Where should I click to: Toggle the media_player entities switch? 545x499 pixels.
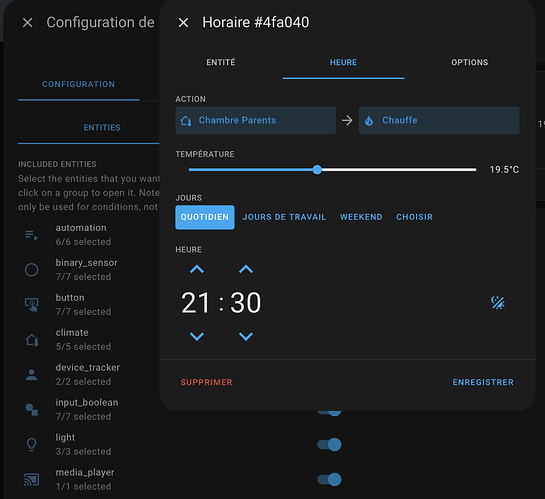coord(329,480)
